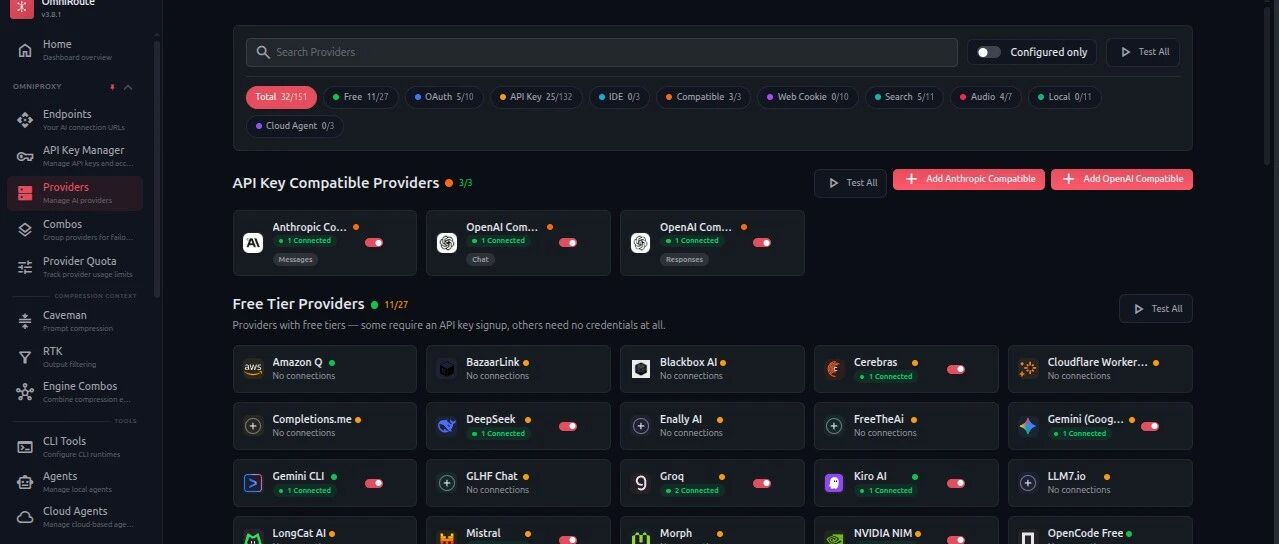Filter by Audio 4/7 providers

click(x=986, y=97)
